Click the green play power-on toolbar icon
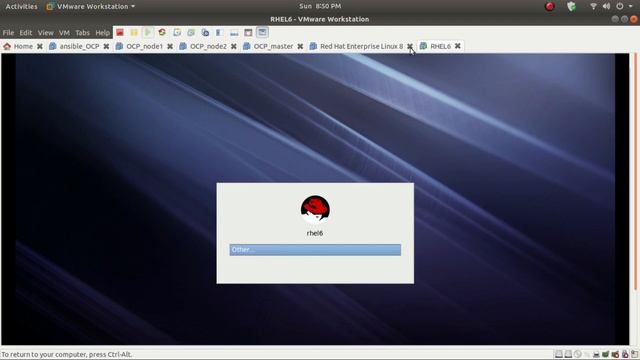The height and width of the screenshot is (360, 640). (148, 32)
